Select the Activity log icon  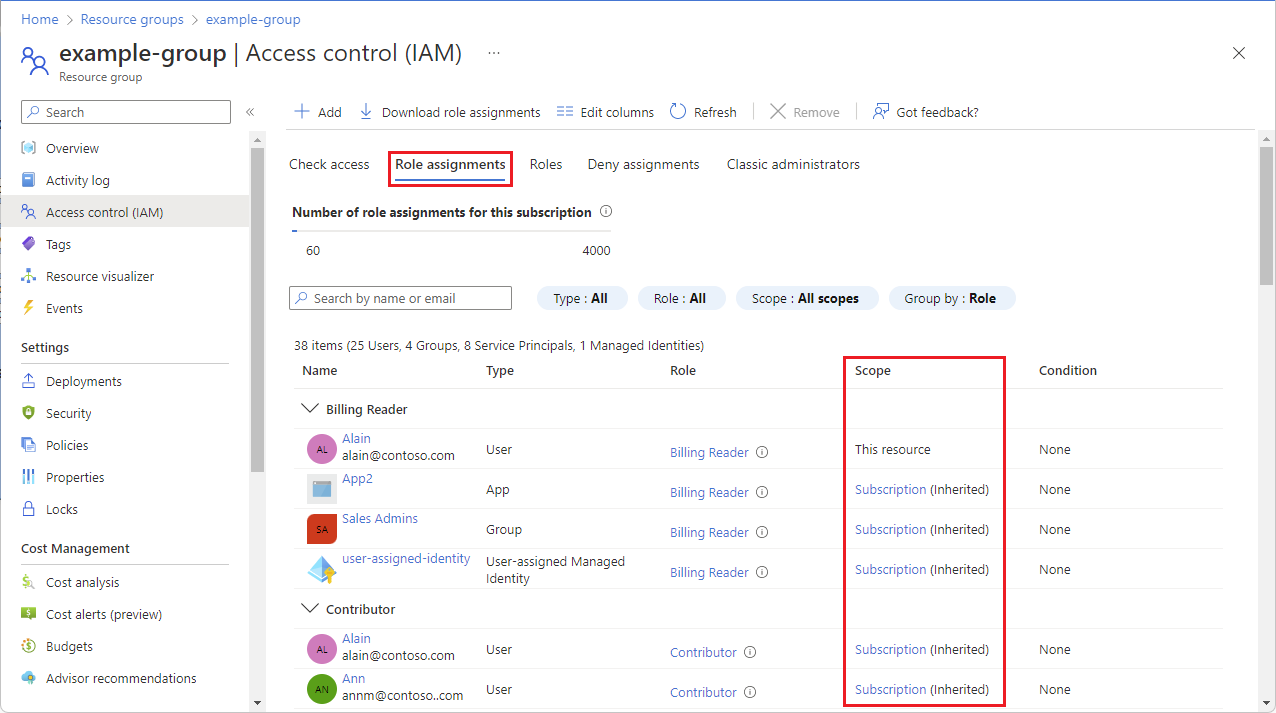coord(31,180)
